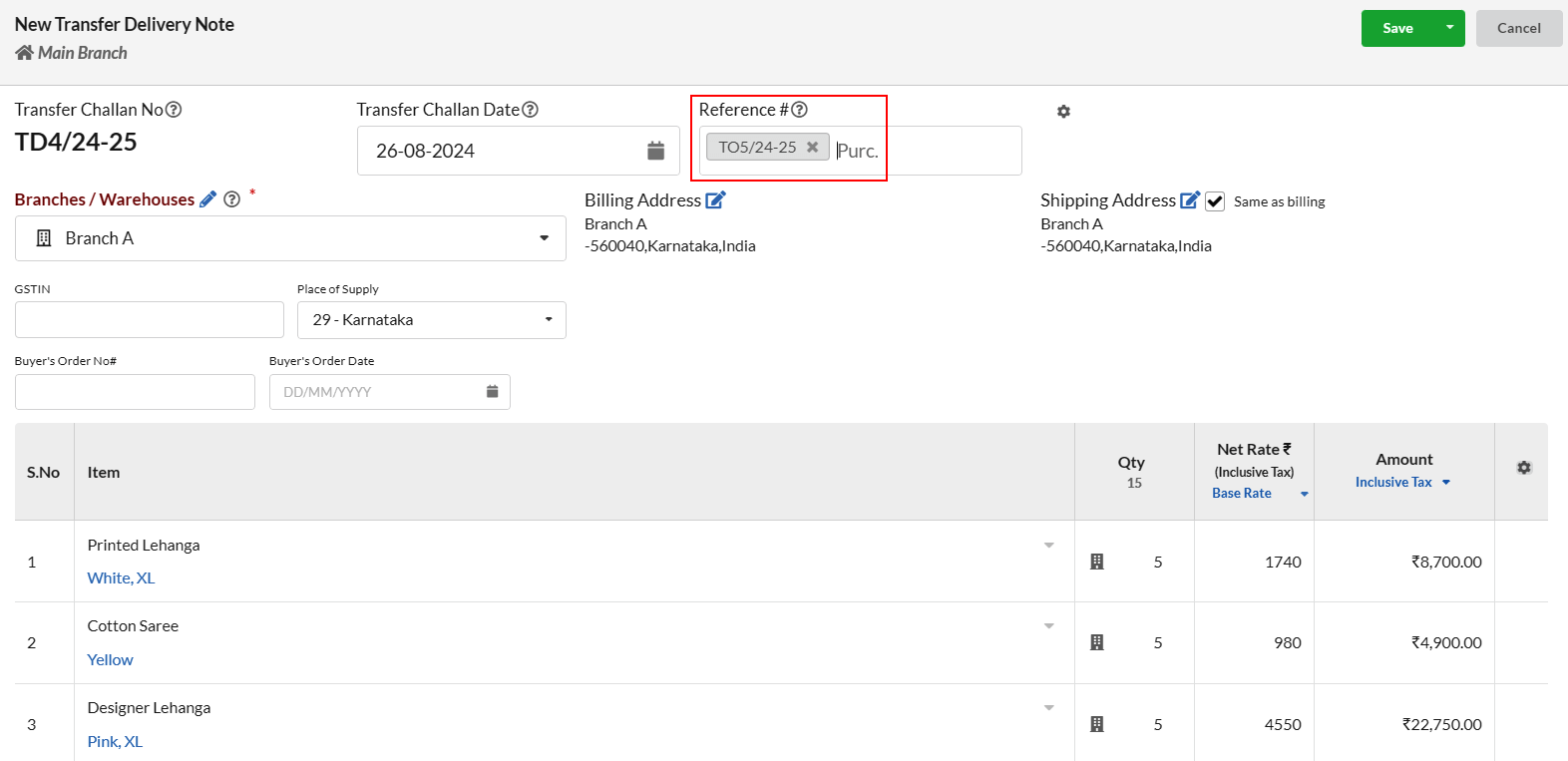Open help for Reference #
Image resolution: width=1568 pixels, height=761 pixels.
(800, 110)
